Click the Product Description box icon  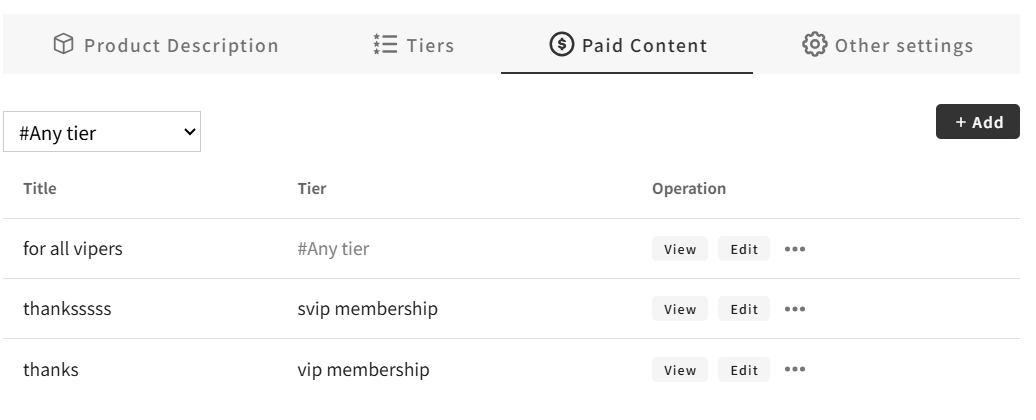pos(64,45)
